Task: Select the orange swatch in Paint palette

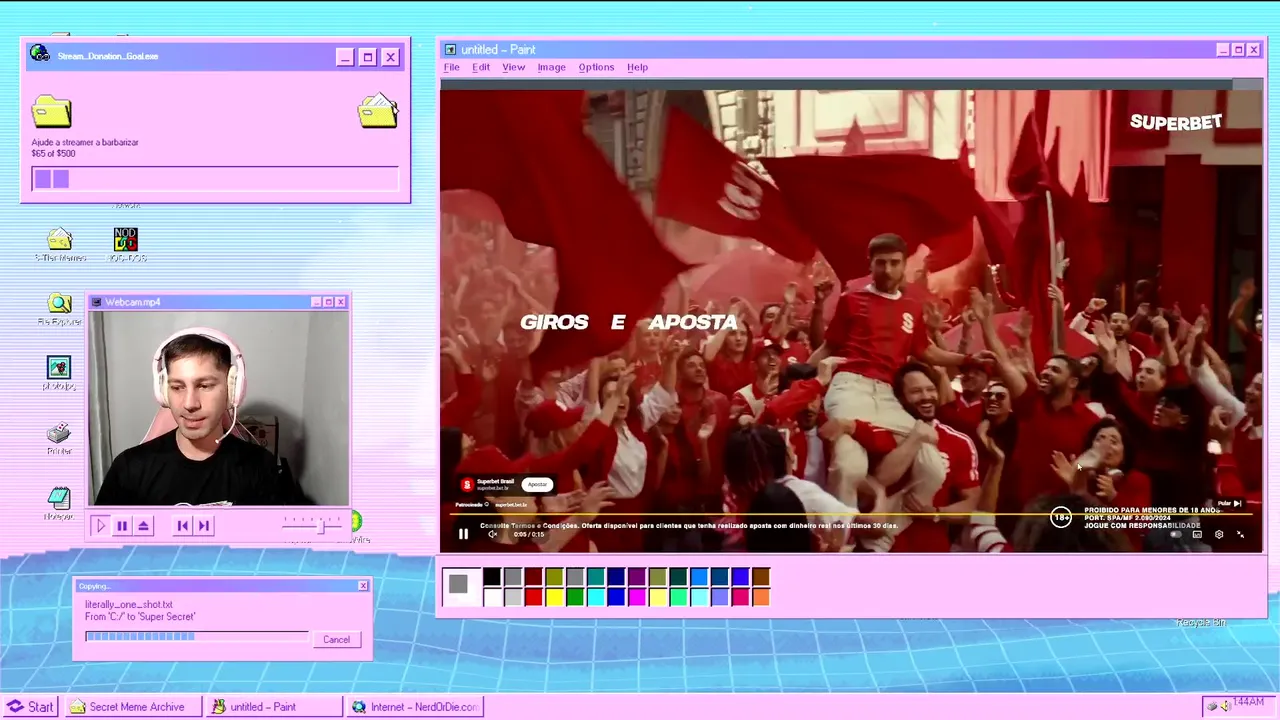Action: click(761, 597)
